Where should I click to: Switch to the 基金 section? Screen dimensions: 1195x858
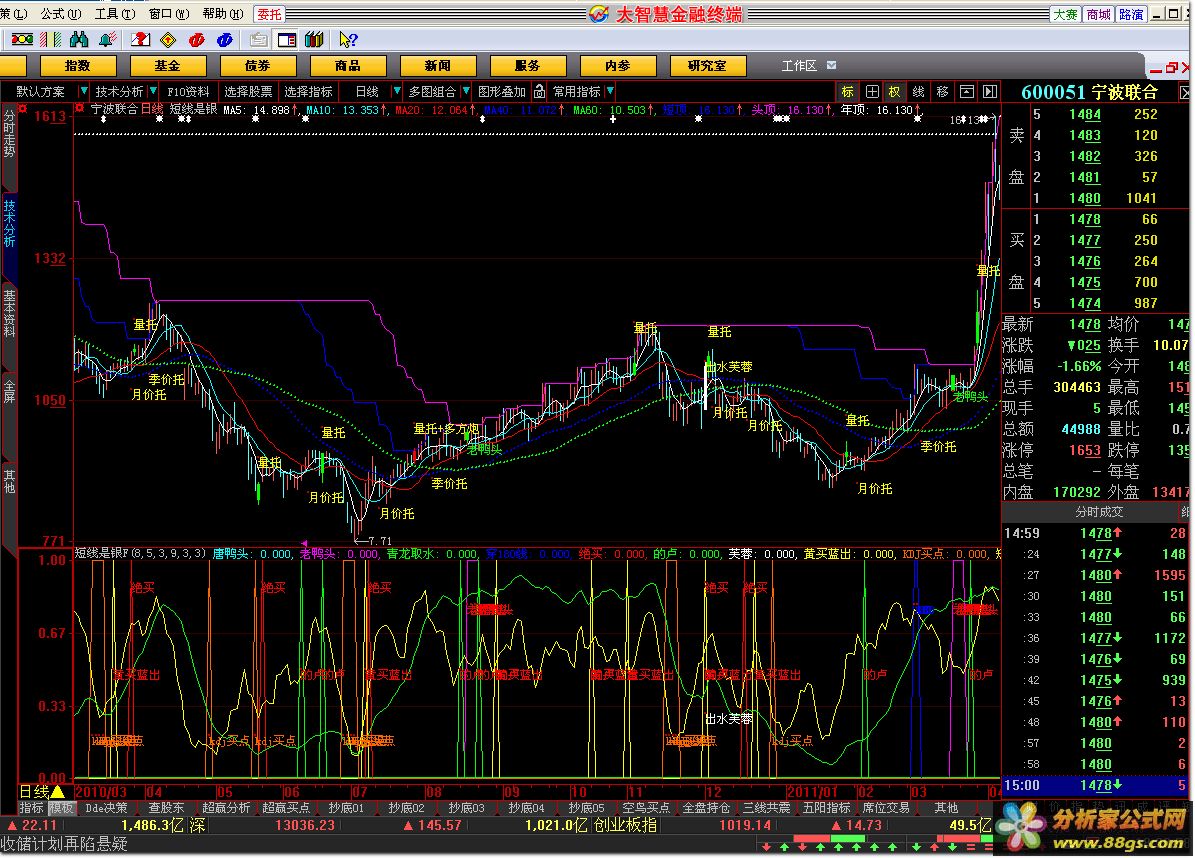[168, 66]
